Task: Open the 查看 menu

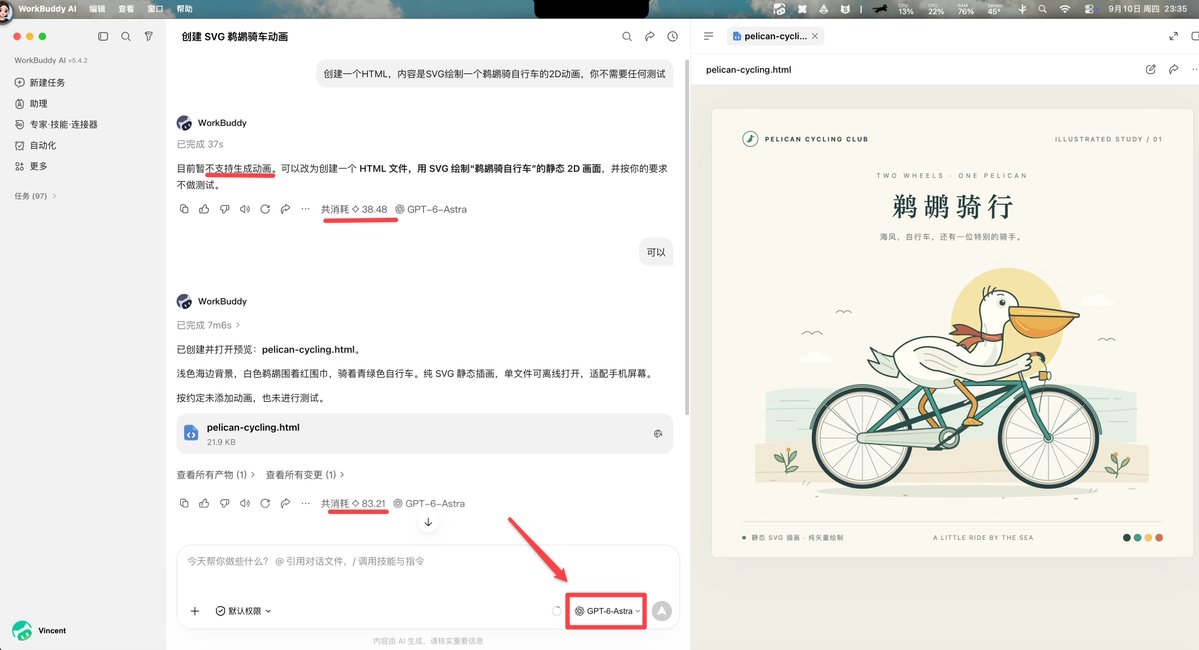Action: (x=127, y=9)
